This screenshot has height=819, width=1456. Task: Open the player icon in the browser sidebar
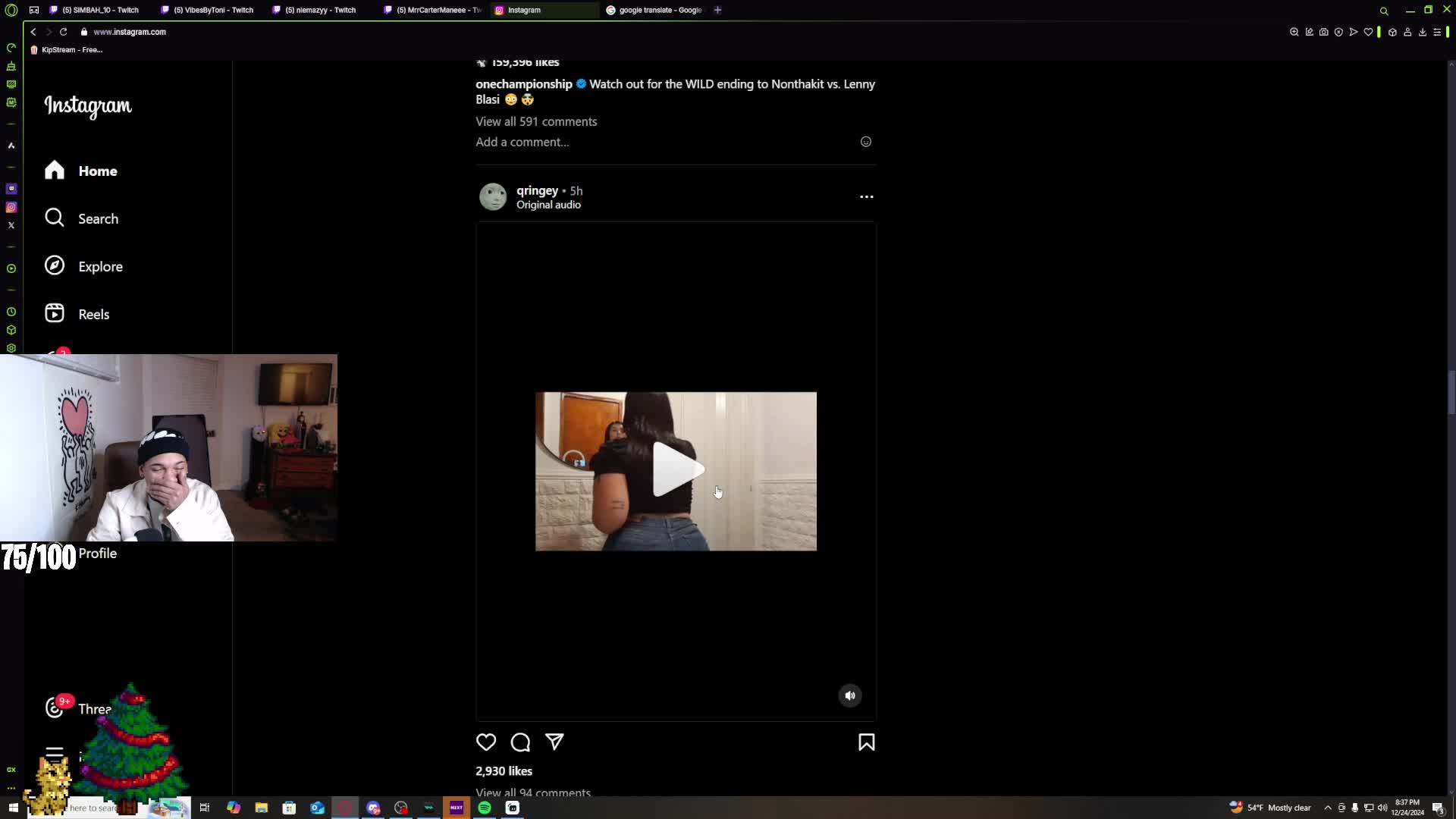(x=11, y=268)
